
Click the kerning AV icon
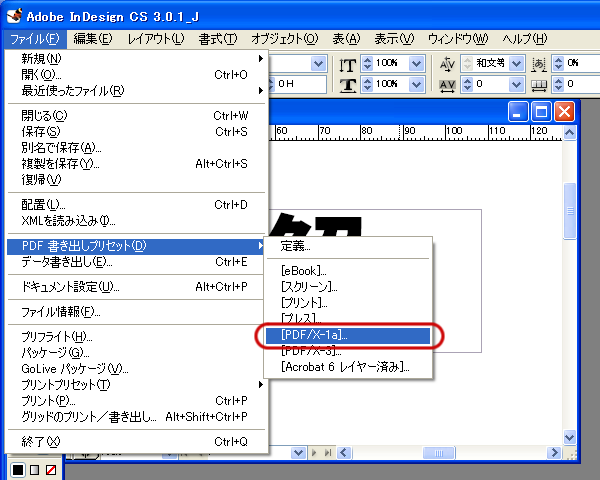tap(447, 64)
